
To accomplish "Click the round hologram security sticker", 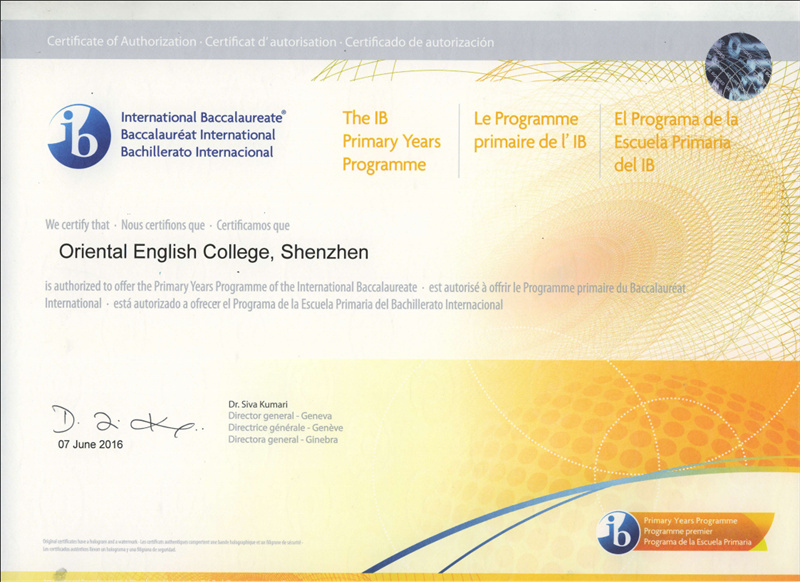I will (x=738, y=66).
